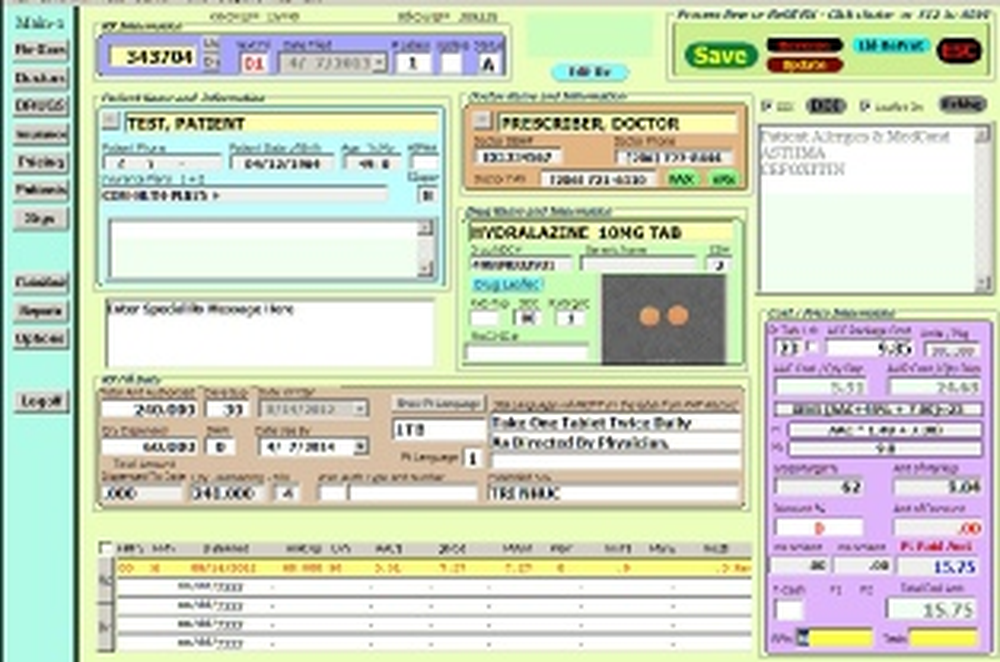Open DRUGS from the left sidebar
The height and width of the screenshot is (662, 1000).
[41, 105]
